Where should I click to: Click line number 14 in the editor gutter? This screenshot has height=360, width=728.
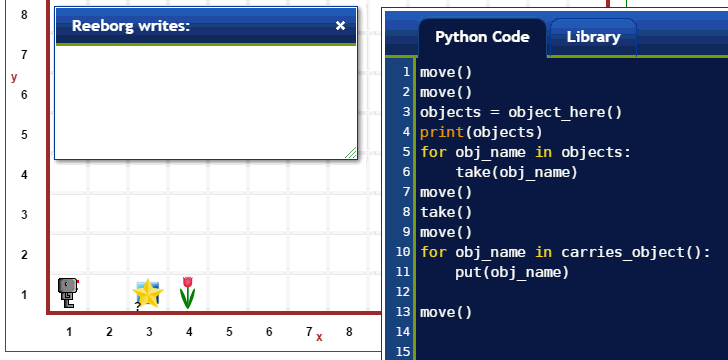click(403, 332)
